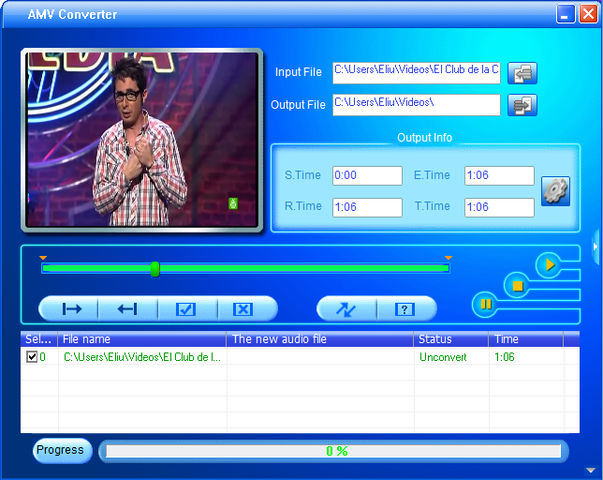Click the green seek slider handle

coord(155,269)
